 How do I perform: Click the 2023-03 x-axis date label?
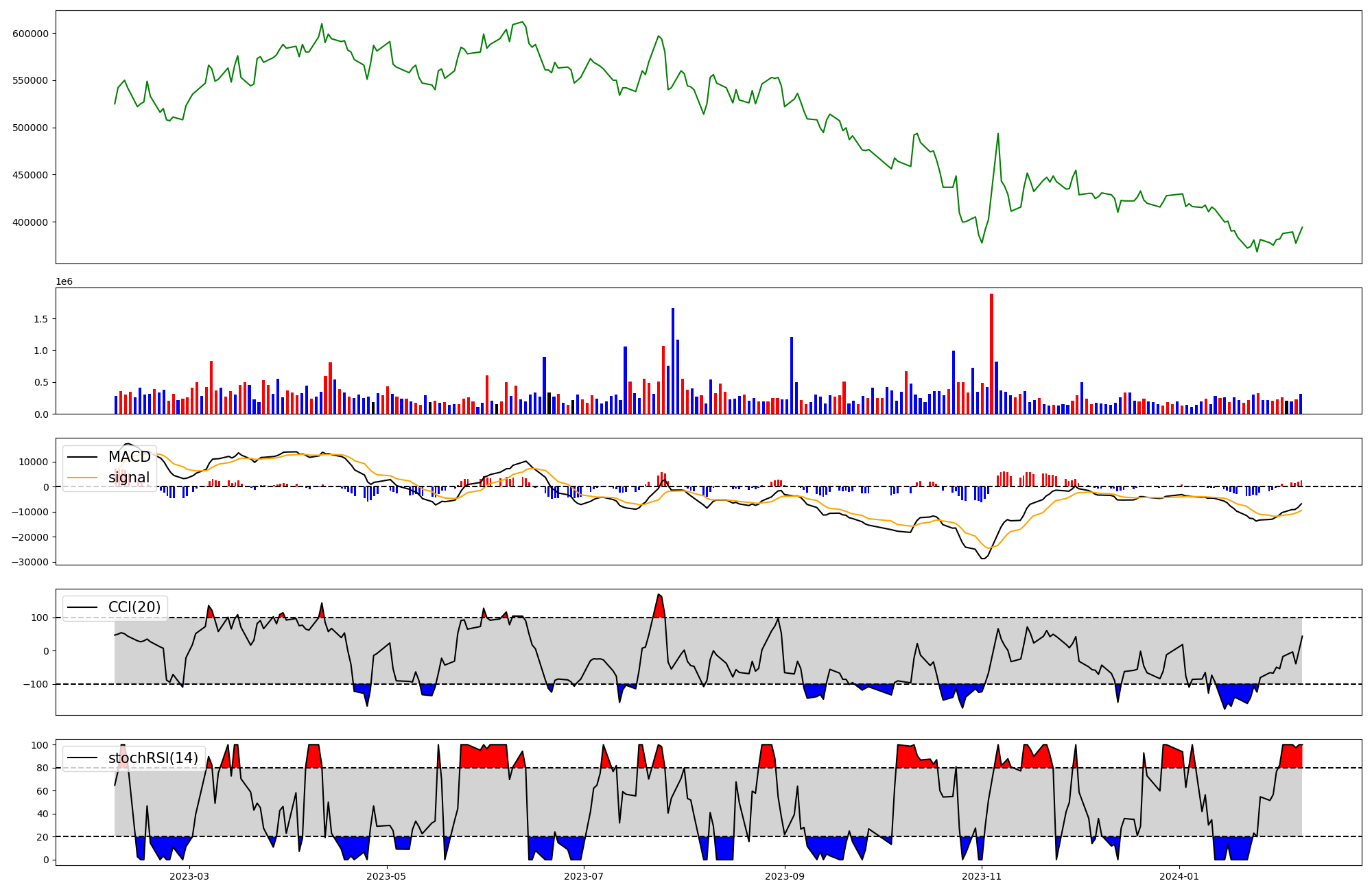(x=189, y=876)
